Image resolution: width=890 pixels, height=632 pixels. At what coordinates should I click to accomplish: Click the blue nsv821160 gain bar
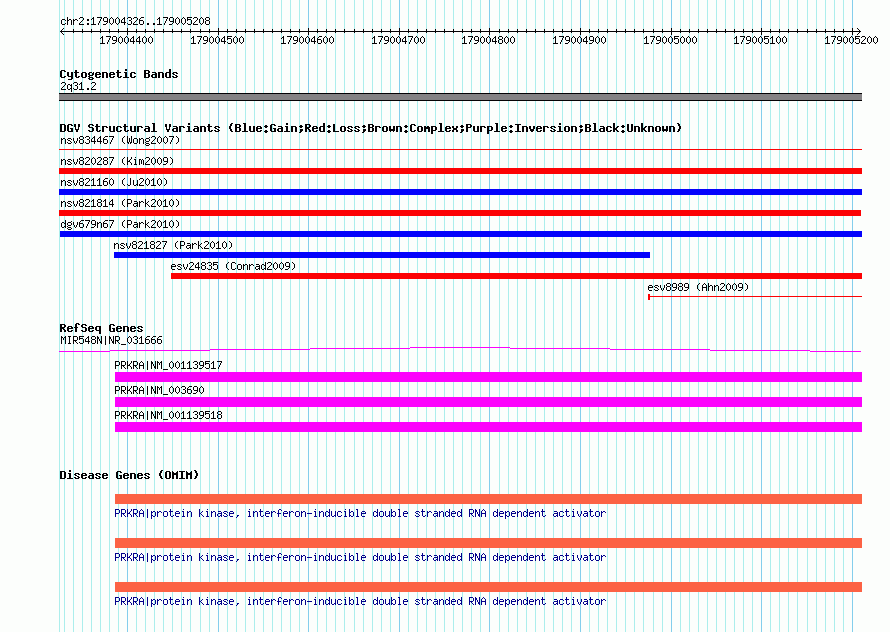(x=460, y=192)
